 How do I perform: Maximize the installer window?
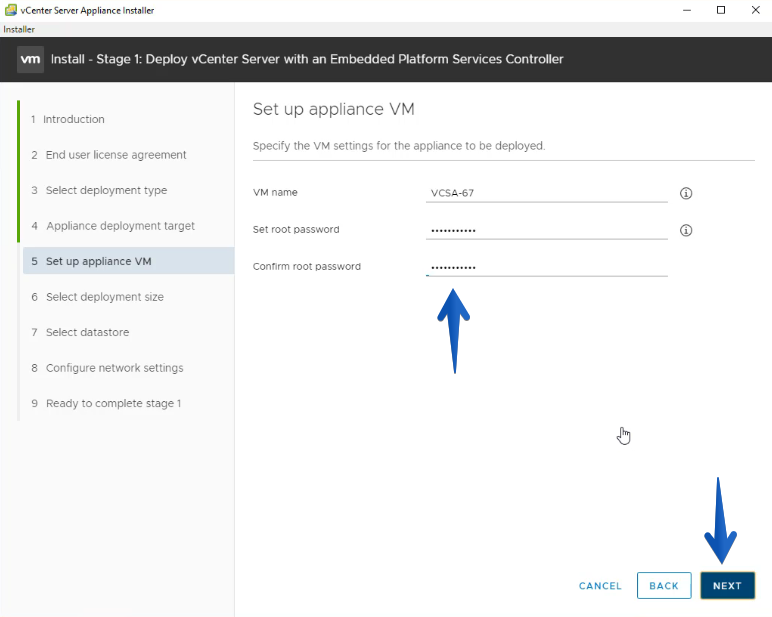721,10
